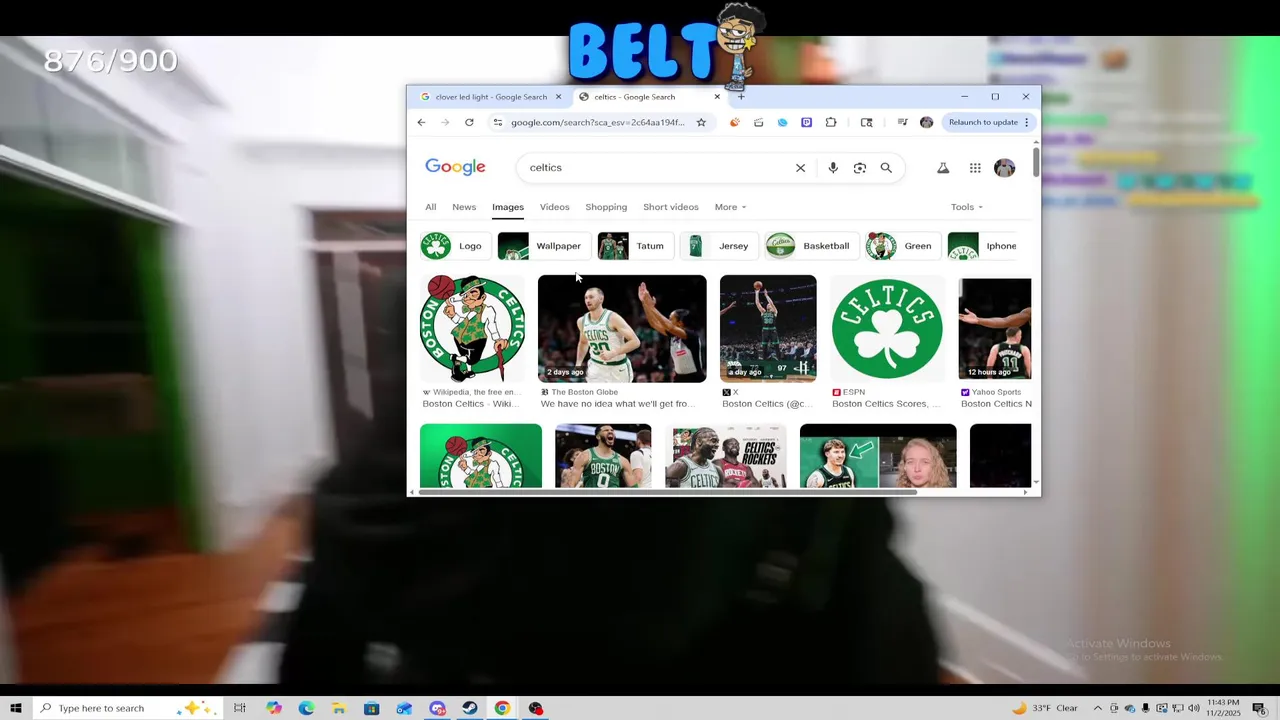Clear the celtics search query
Viewport: 1280px width, 720px height.
800,168
